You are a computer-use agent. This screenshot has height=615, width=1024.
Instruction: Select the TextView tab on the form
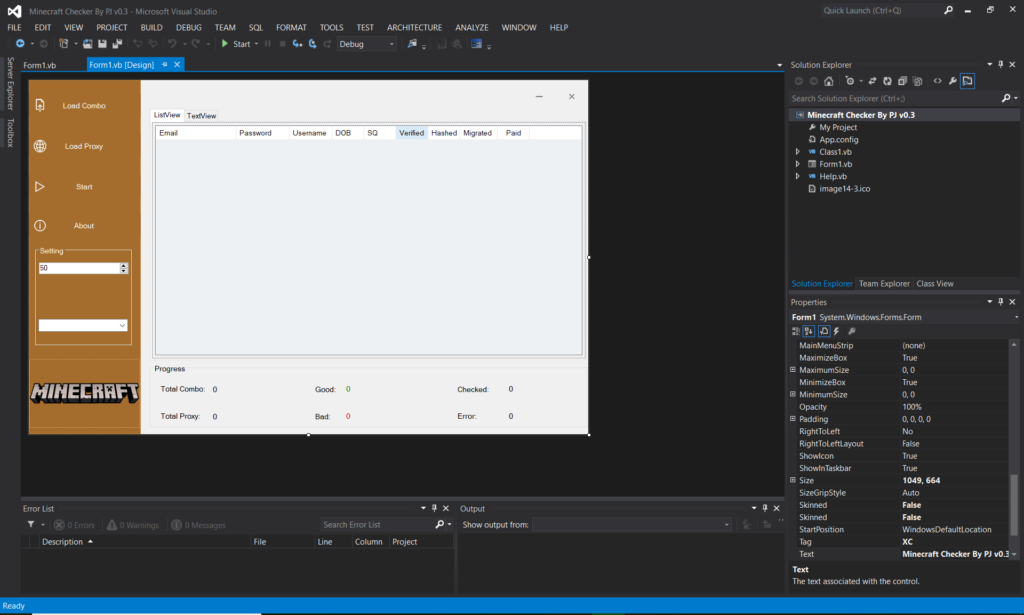click(201, 116)
